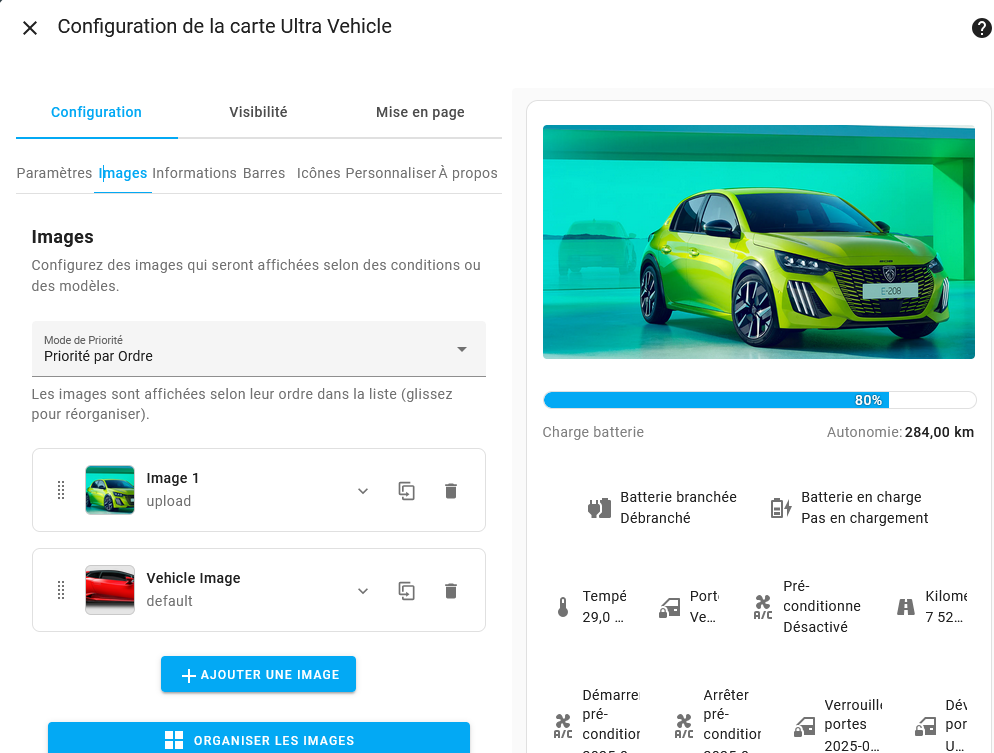Switch to the Mise en page tab

[420, 112]
